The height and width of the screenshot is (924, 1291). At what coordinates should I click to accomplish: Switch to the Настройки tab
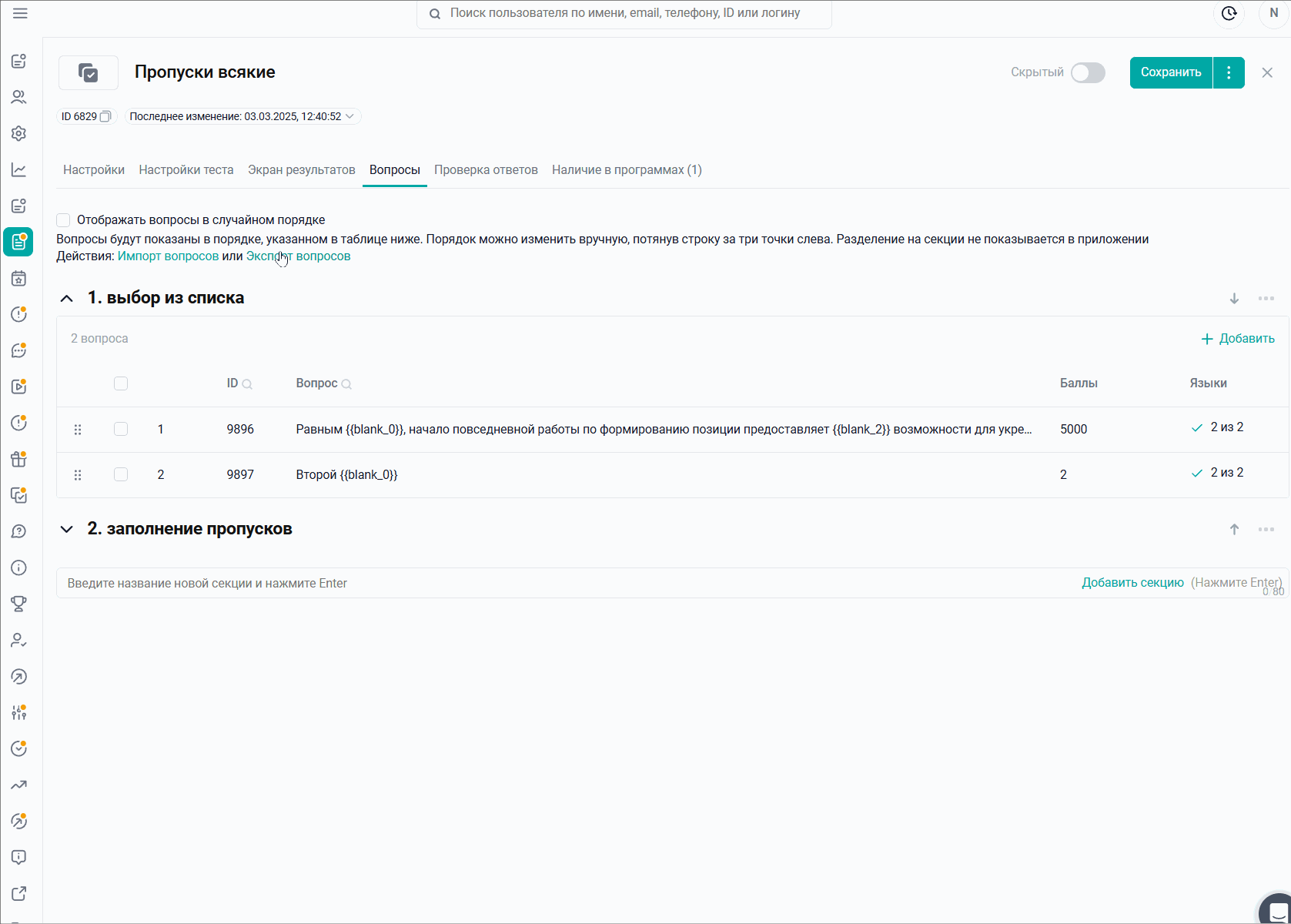[x=94, y=169]
